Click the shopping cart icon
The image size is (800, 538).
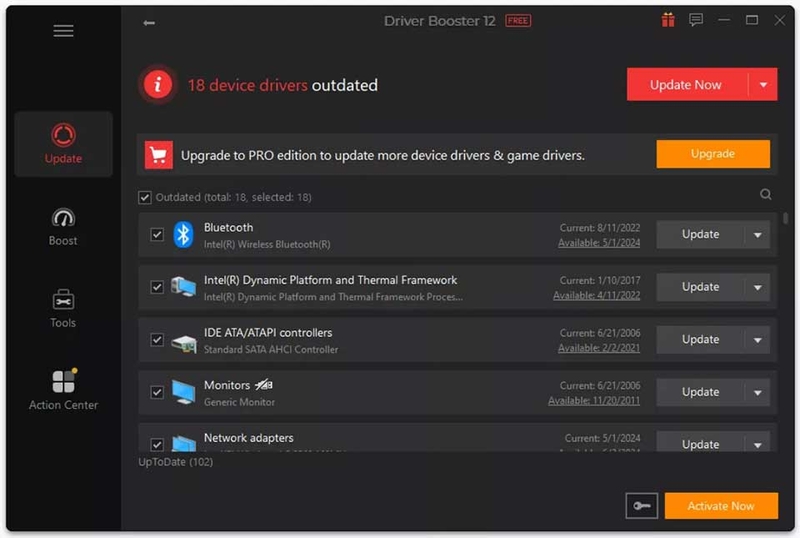coord(159,155)
